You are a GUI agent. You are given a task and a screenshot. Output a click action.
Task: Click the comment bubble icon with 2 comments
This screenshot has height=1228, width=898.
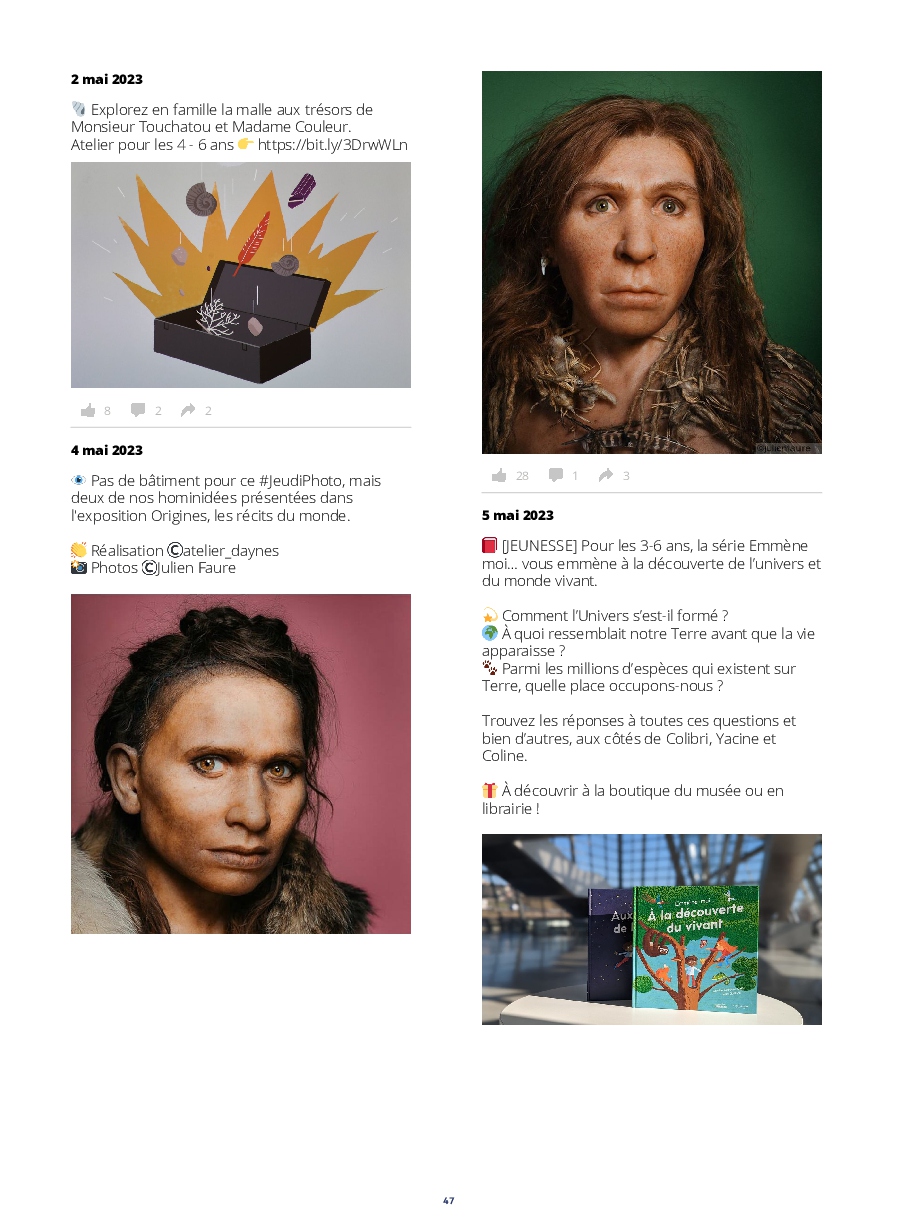tap(138, 410)
